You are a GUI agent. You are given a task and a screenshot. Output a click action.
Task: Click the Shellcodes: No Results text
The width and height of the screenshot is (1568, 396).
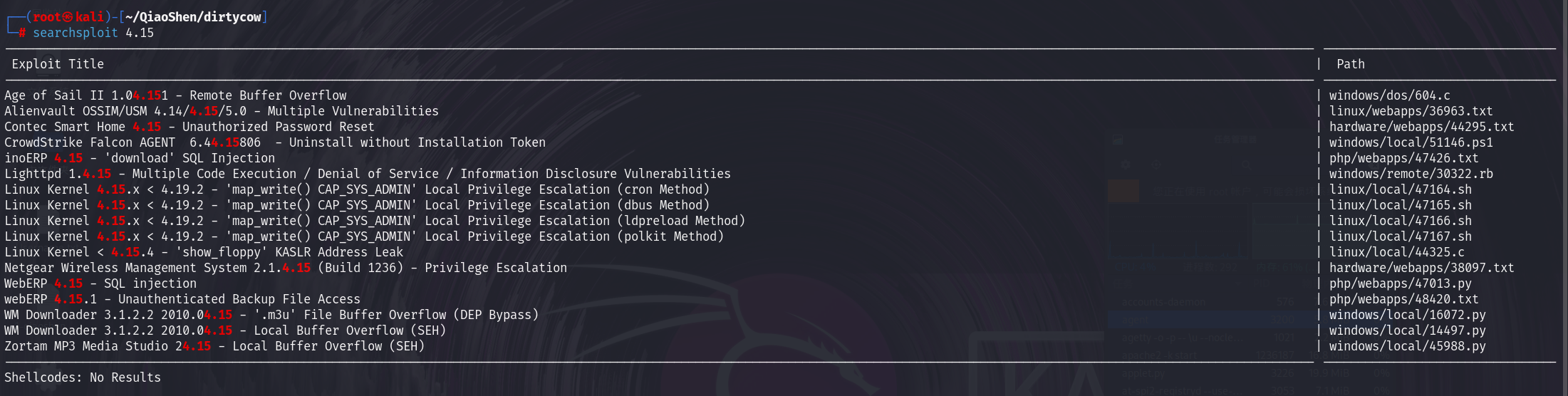coord(83,377)
